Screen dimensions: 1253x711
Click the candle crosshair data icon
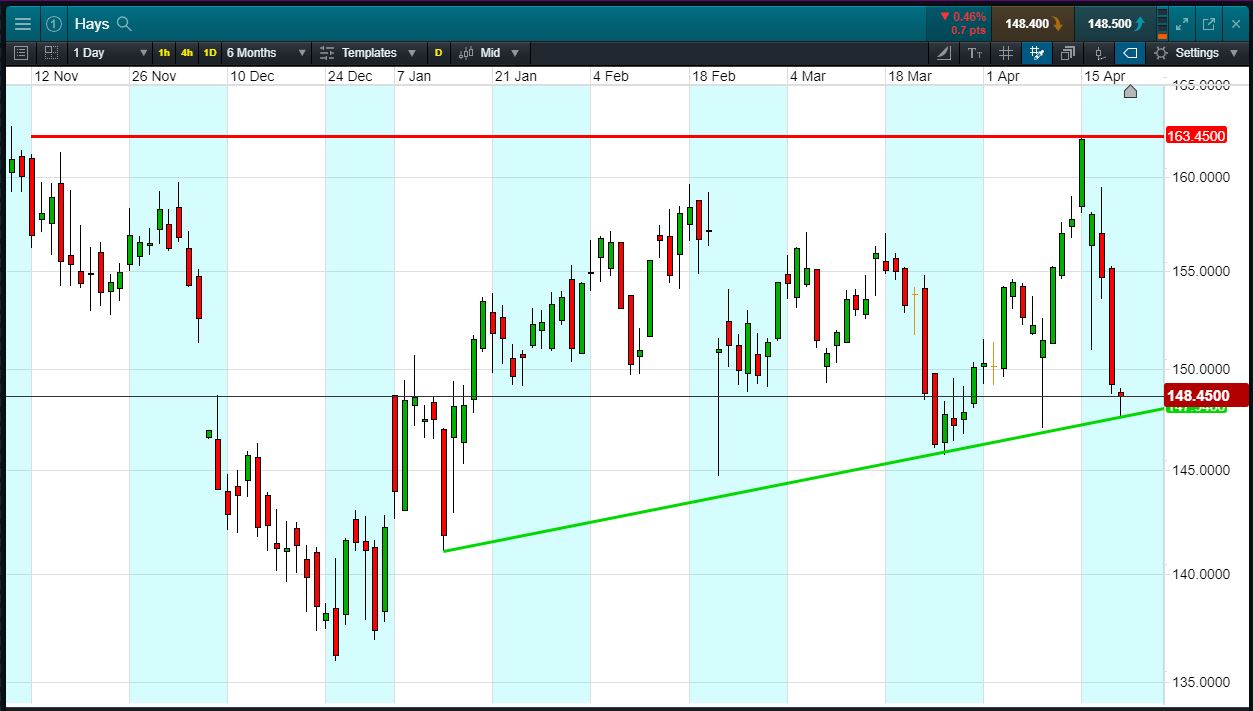[1099, 52]
